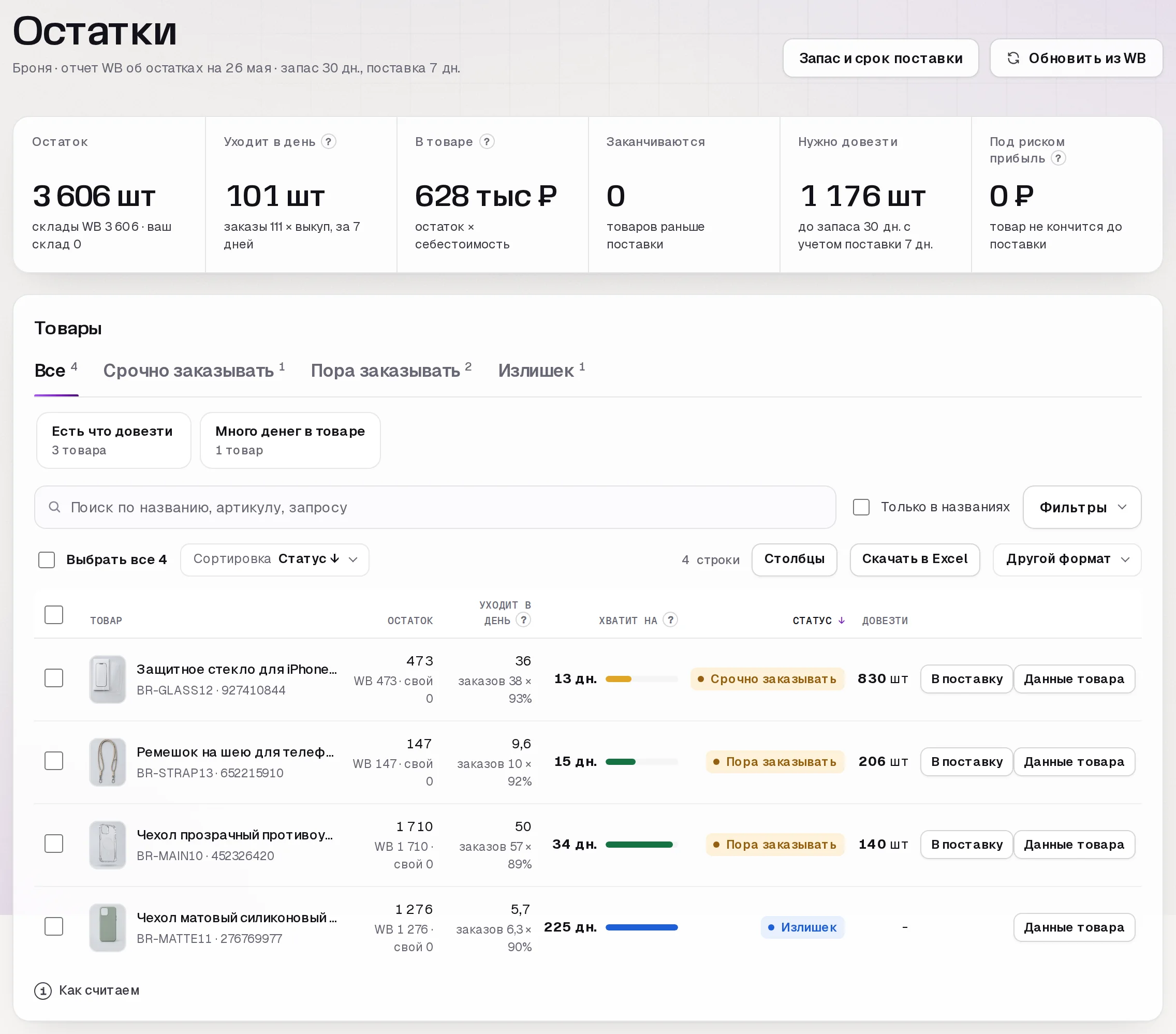Open thumbnail of Чехол матовый силиконовый product
The image size is (1176, 1034).
(x=108, y=927)
